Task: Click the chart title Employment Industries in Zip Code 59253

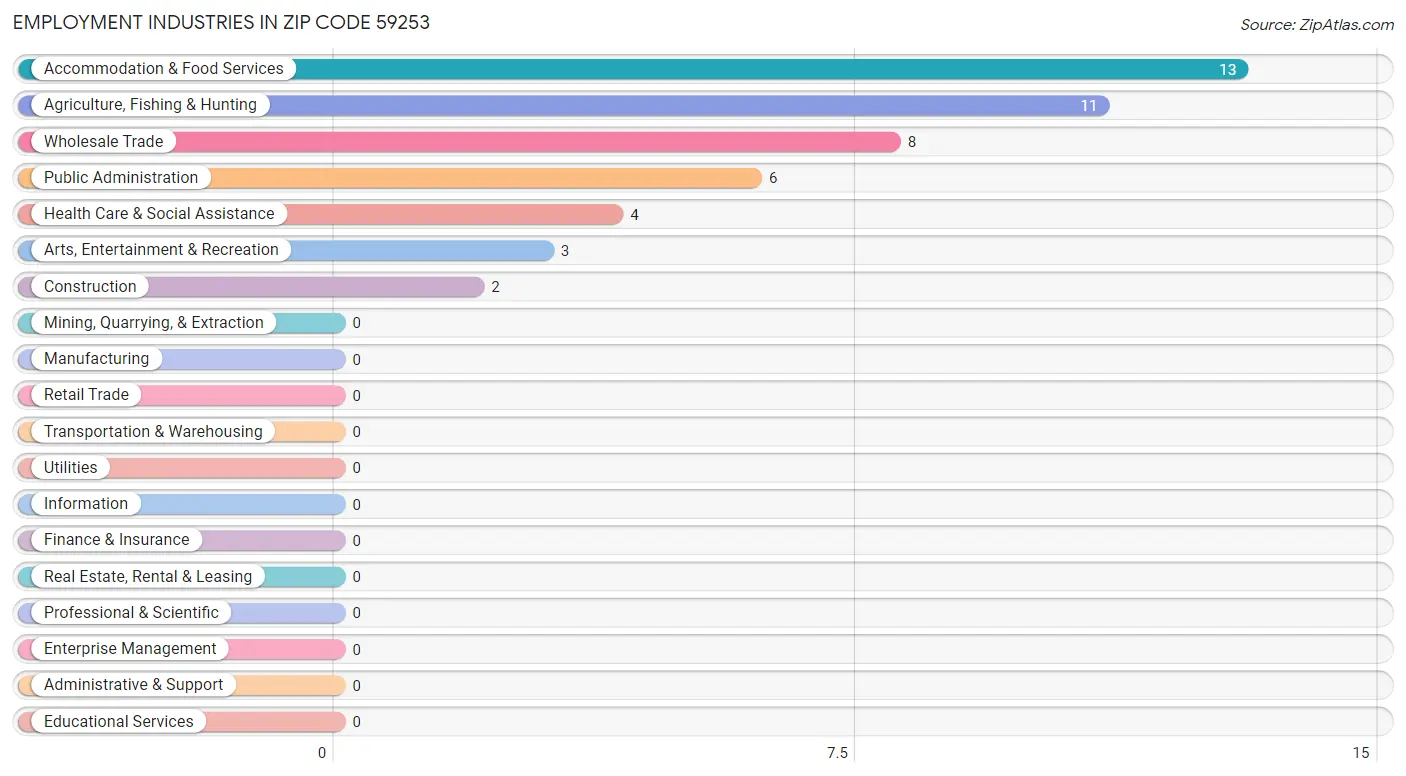Action: [221, 22]
